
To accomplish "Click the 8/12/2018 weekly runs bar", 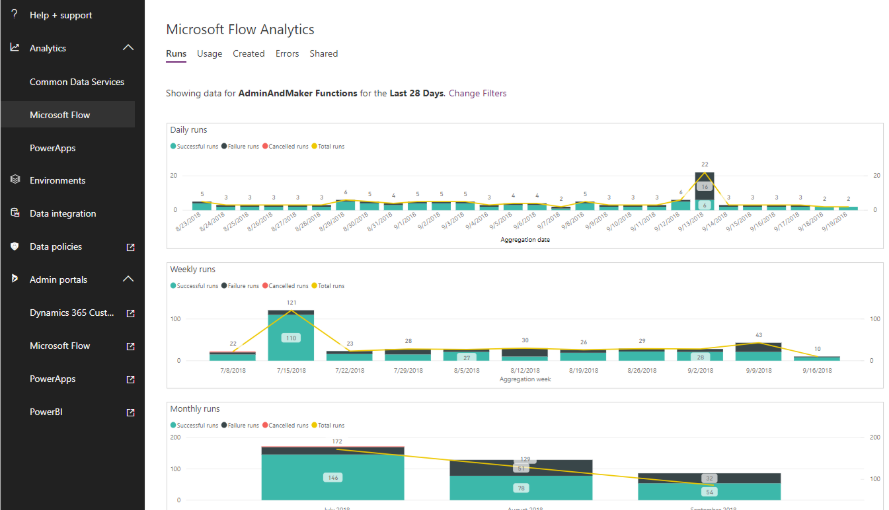I will pos(525,355).
